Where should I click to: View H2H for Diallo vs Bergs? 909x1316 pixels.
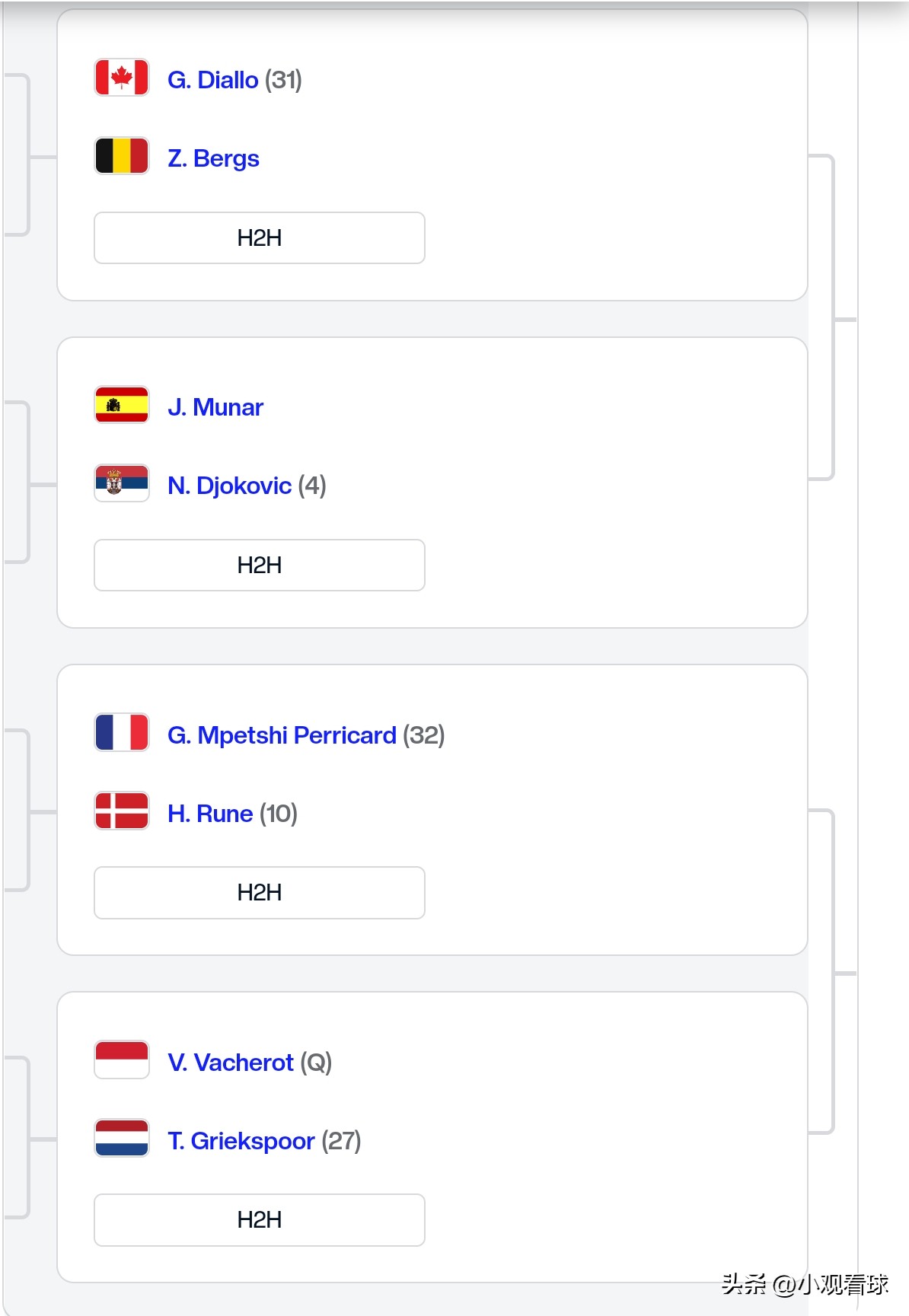click(x=260, y=238)
